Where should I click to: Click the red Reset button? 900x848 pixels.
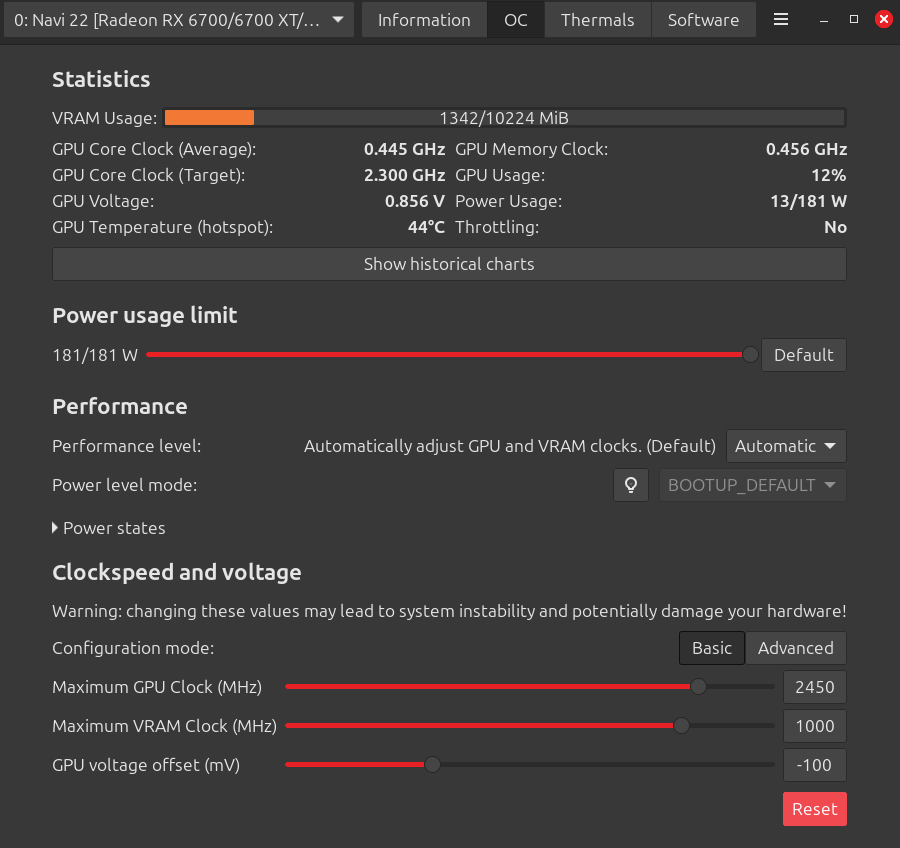pos(814,809)
